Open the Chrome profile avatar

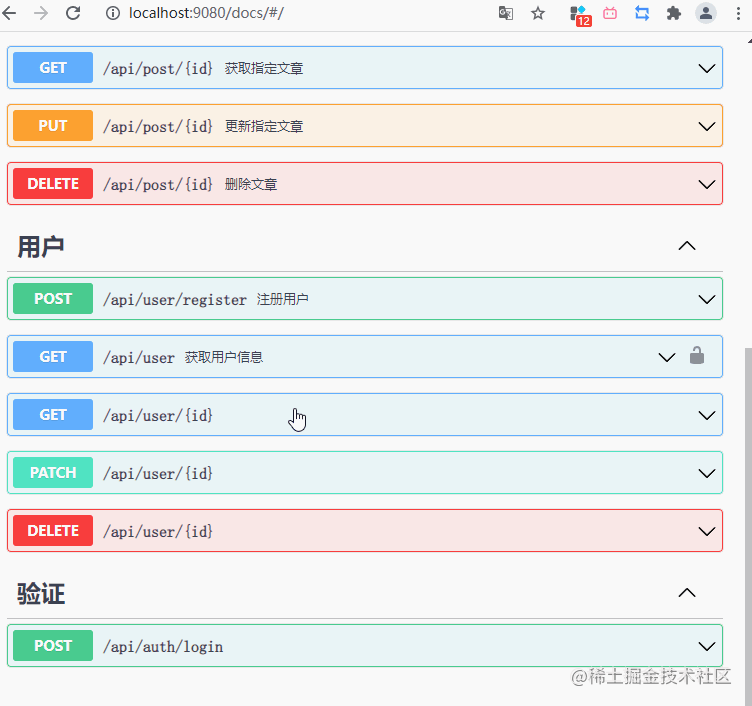(x=706, y=13)
